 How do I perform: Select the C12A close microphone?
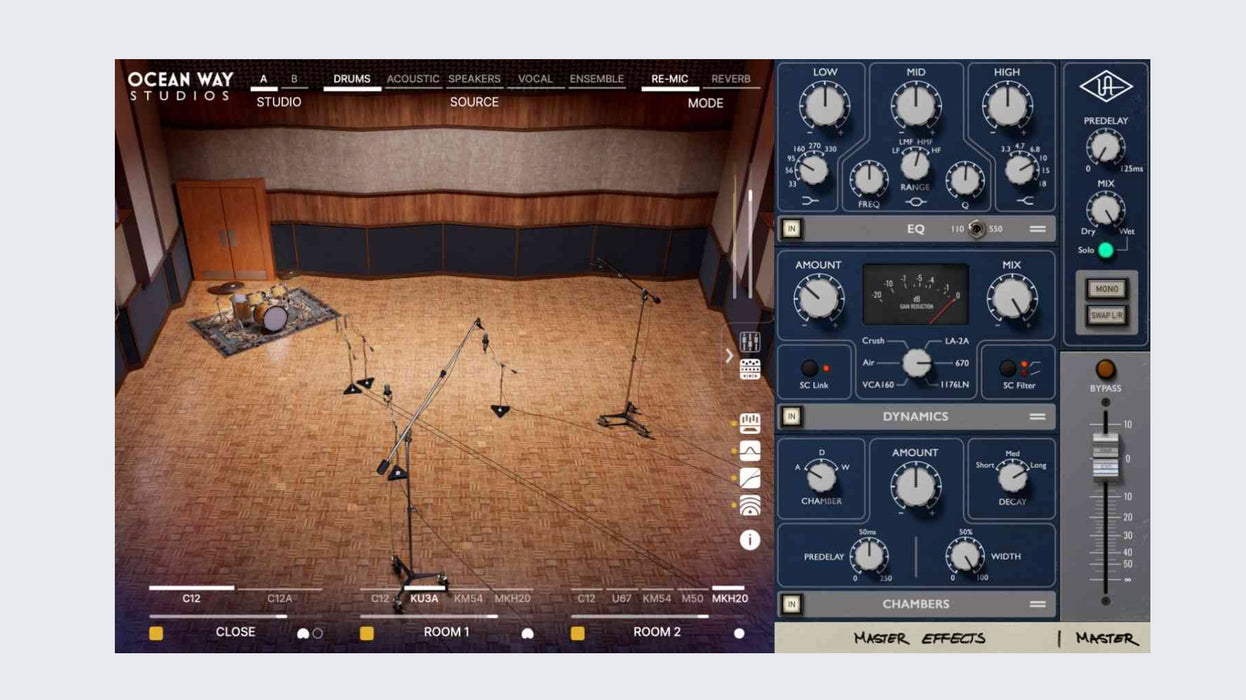click(280, 599)
